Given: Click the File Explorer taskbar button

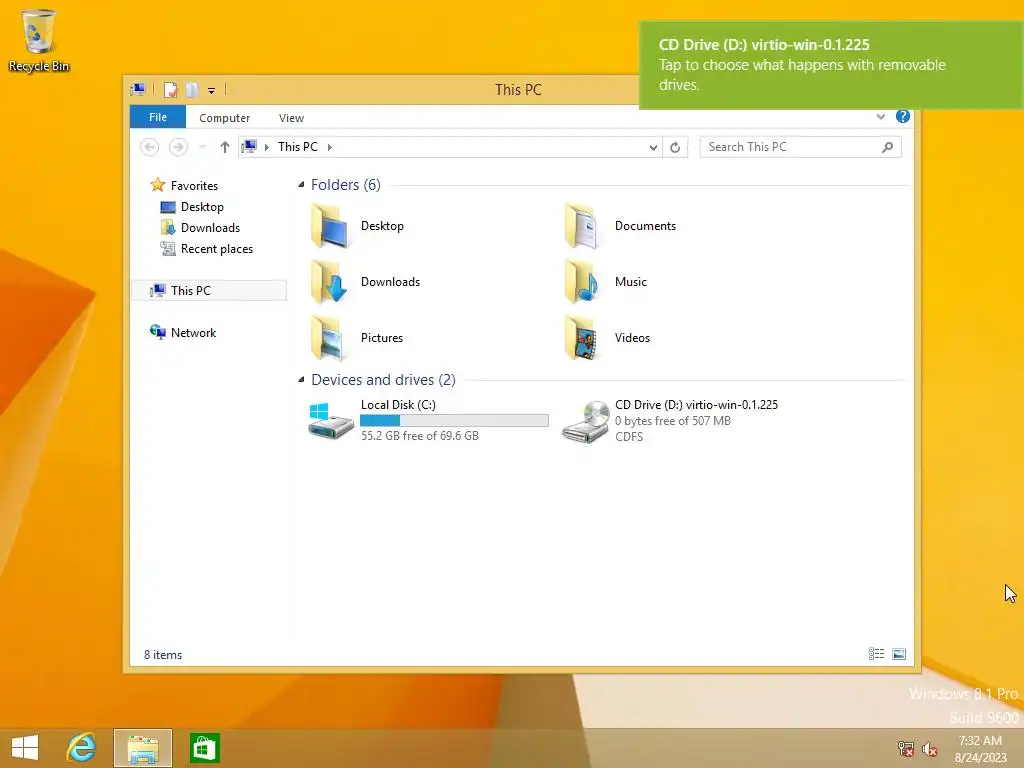Looking at the screenshot, I should point(143,748).
